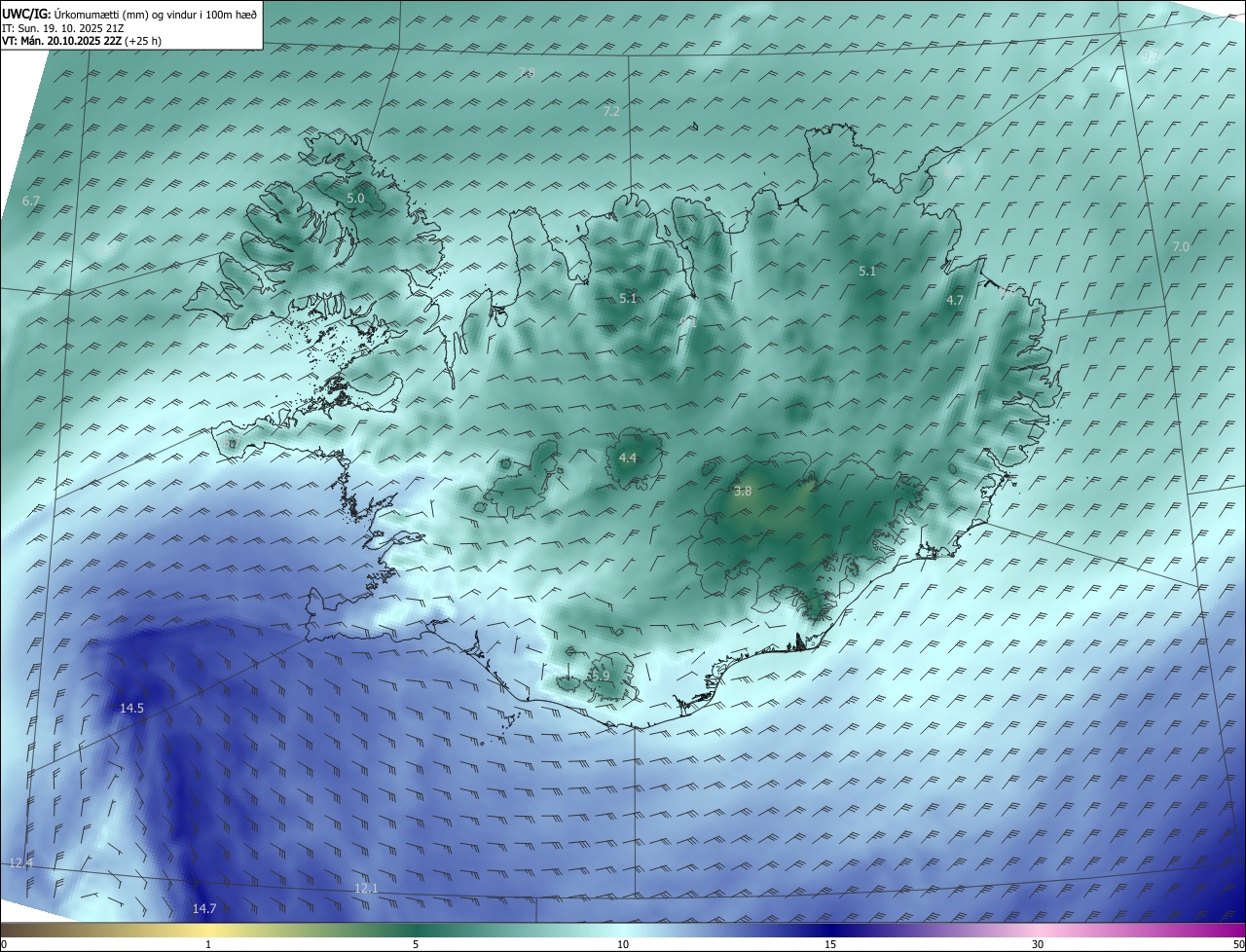Pick the brown color at the scale's start
Screen dimensions: 1246x952
6,930
